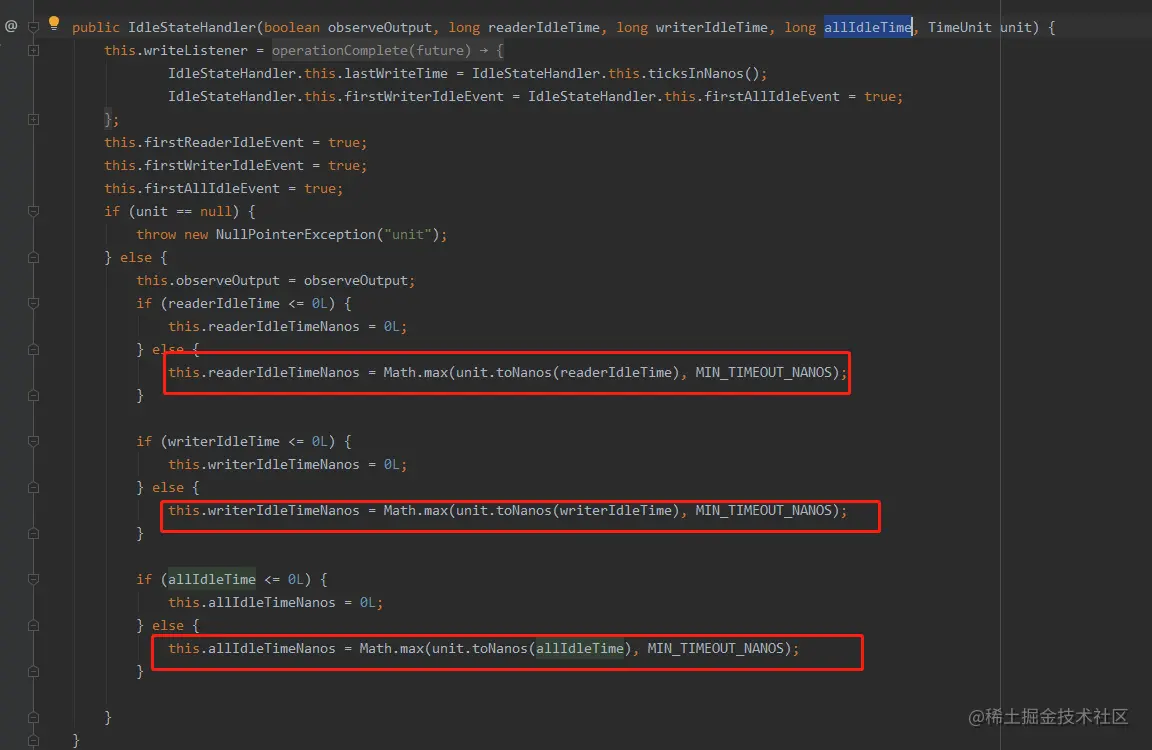Toggle fold marker at '} else {' after throw
Image resolution: width=1152 pixels, height=750 pixels.
[x=33, y=258]
